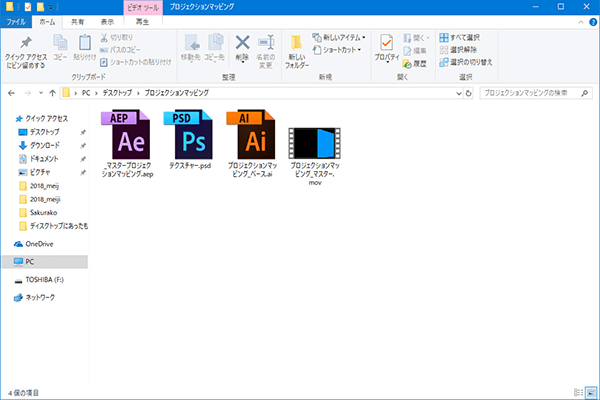Click Copy path (パスのコピー)
This screenshot has width=600, height=400.
pos(120,50)
